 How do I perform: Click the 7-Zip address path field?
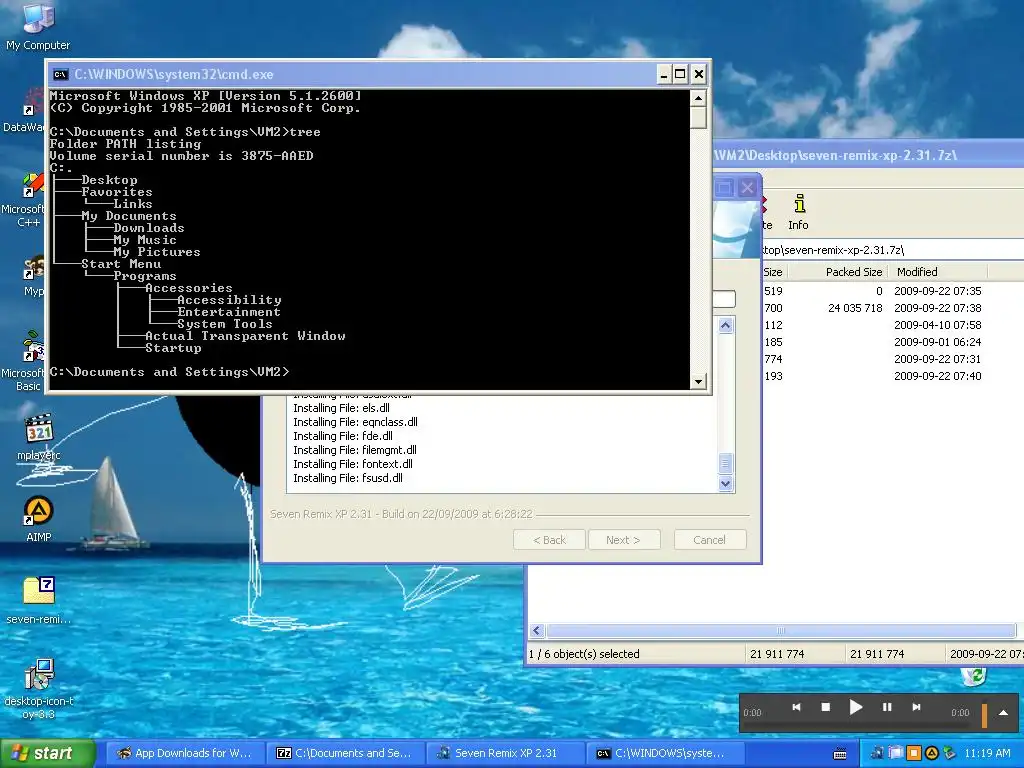(x=892, y=249)
